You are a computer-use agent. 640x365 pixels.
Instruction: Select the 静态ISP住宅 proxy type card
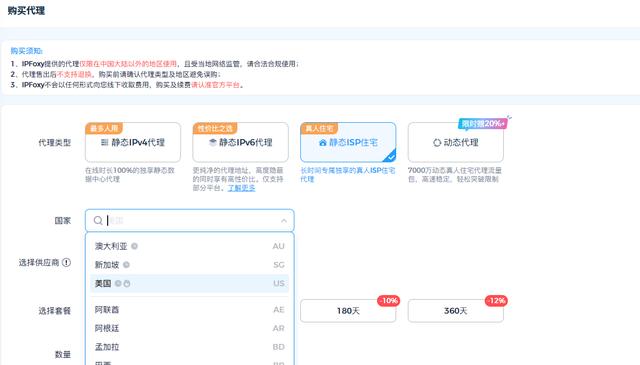click(348, 142)
